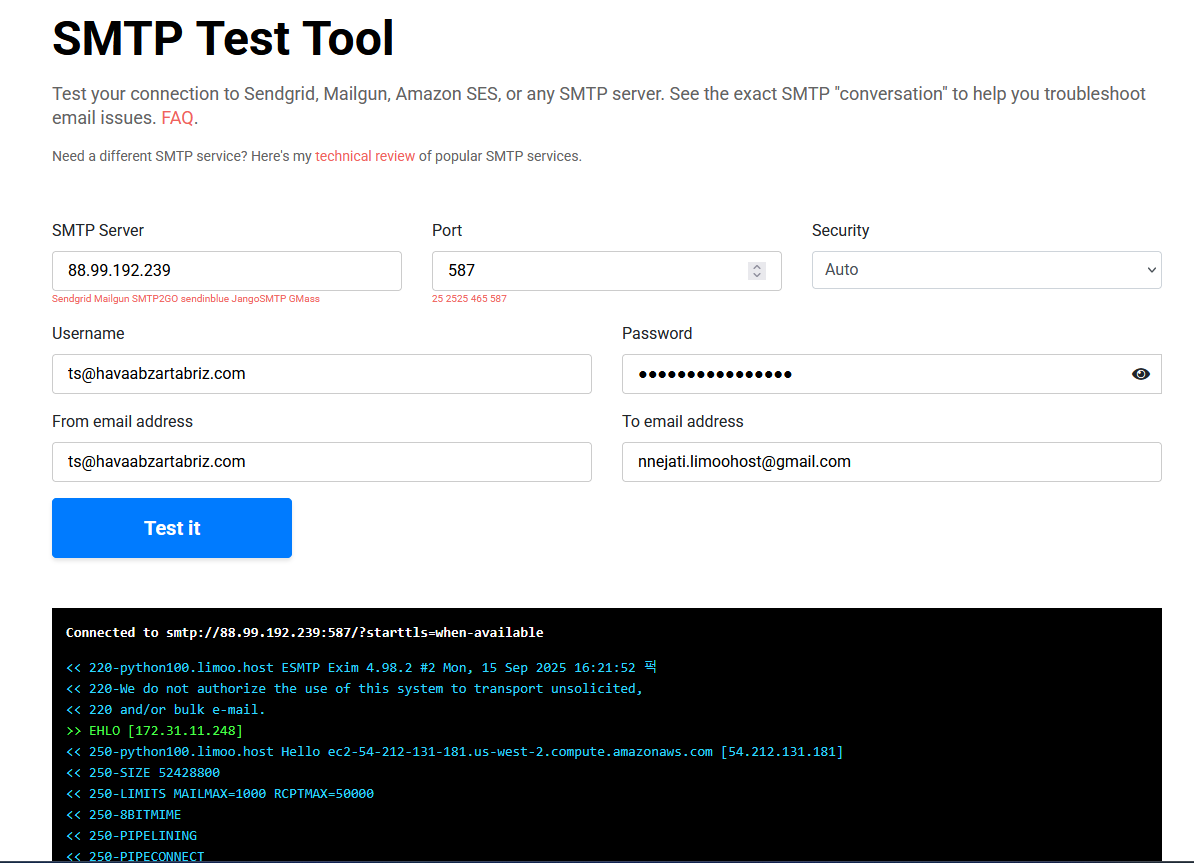This screenshot has height=863, width=1194.
Task: Click the Security label
Action: pyautogui.click(x=840, y=231)
